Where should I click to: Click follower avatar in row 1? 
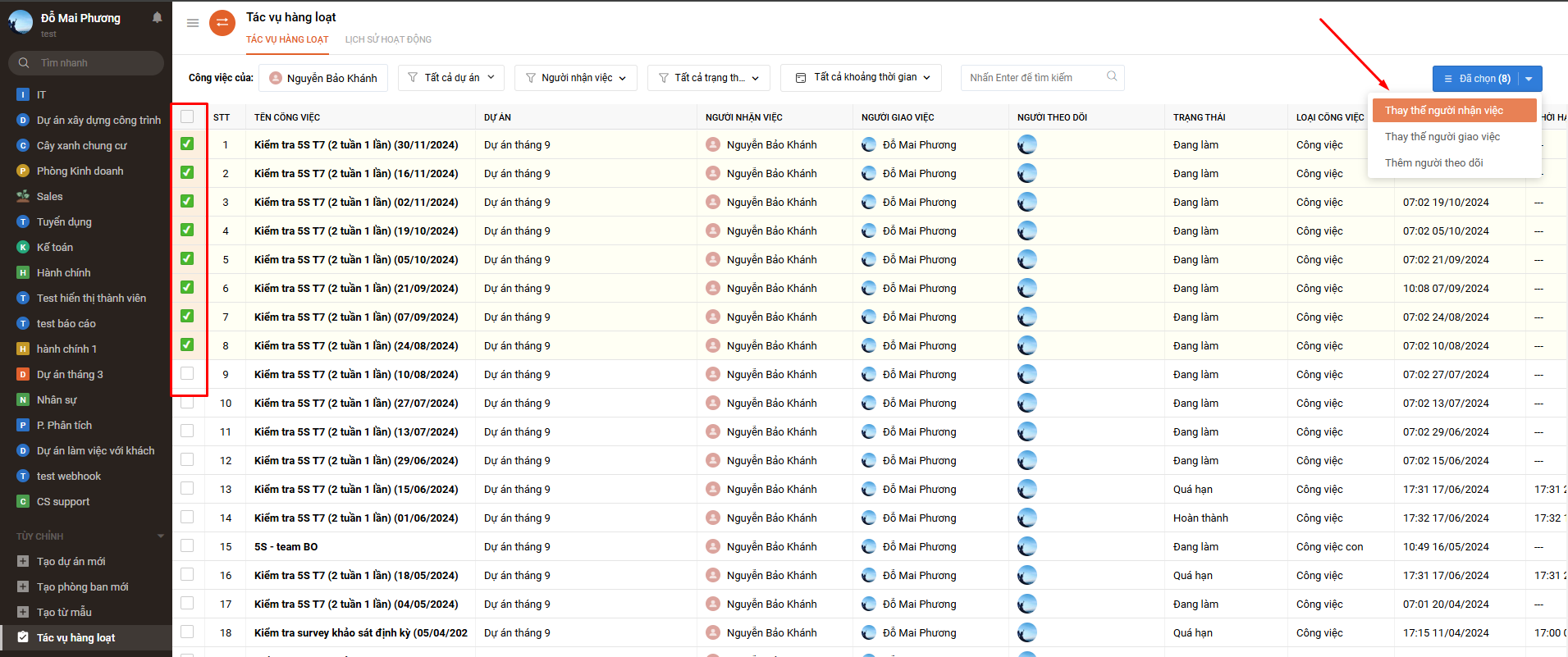pos(1027,144)
